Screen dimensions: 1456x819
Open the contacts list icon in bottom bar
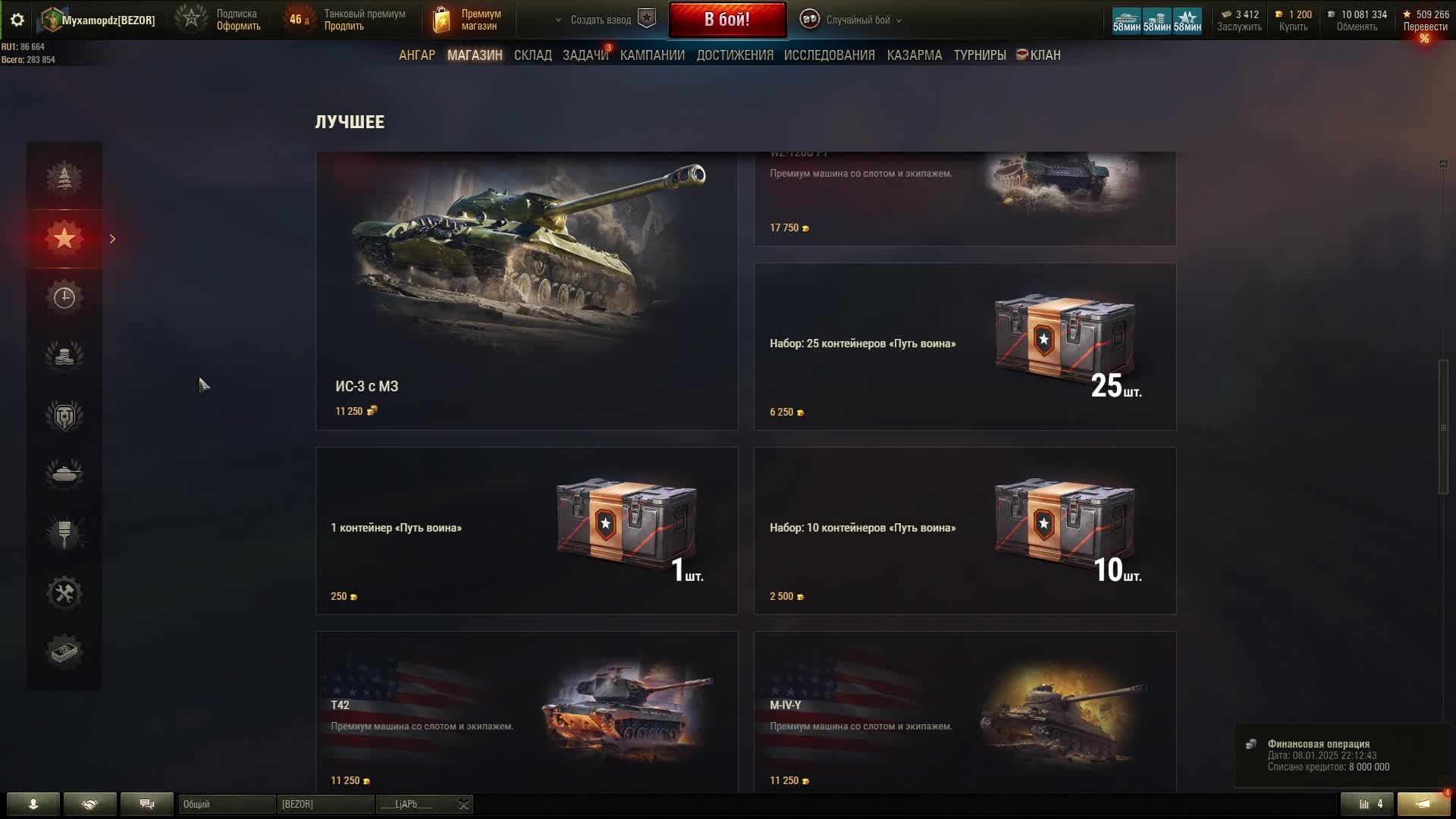click(33, 804)
